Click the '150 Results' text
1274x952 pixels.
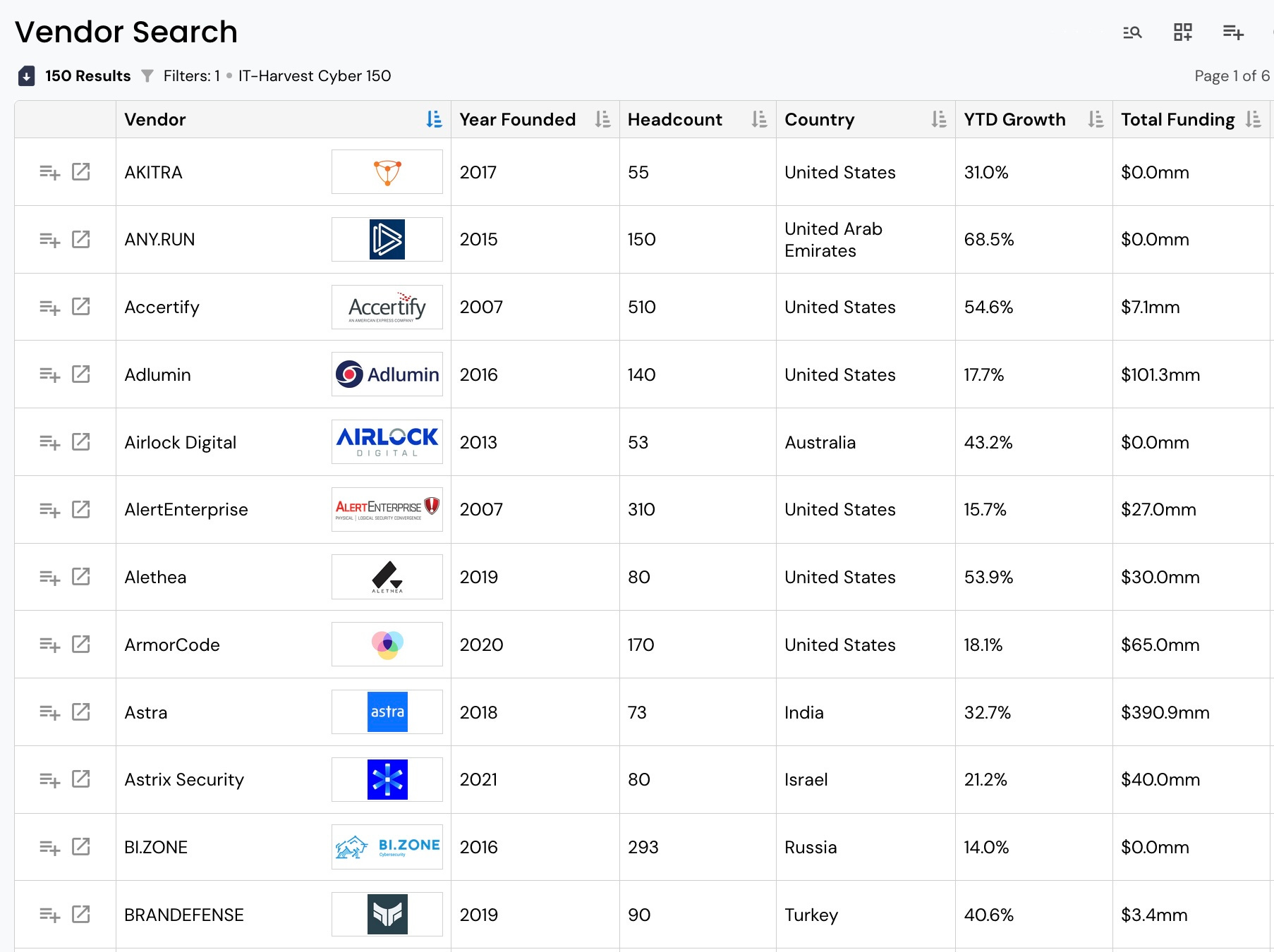(88, 75)
